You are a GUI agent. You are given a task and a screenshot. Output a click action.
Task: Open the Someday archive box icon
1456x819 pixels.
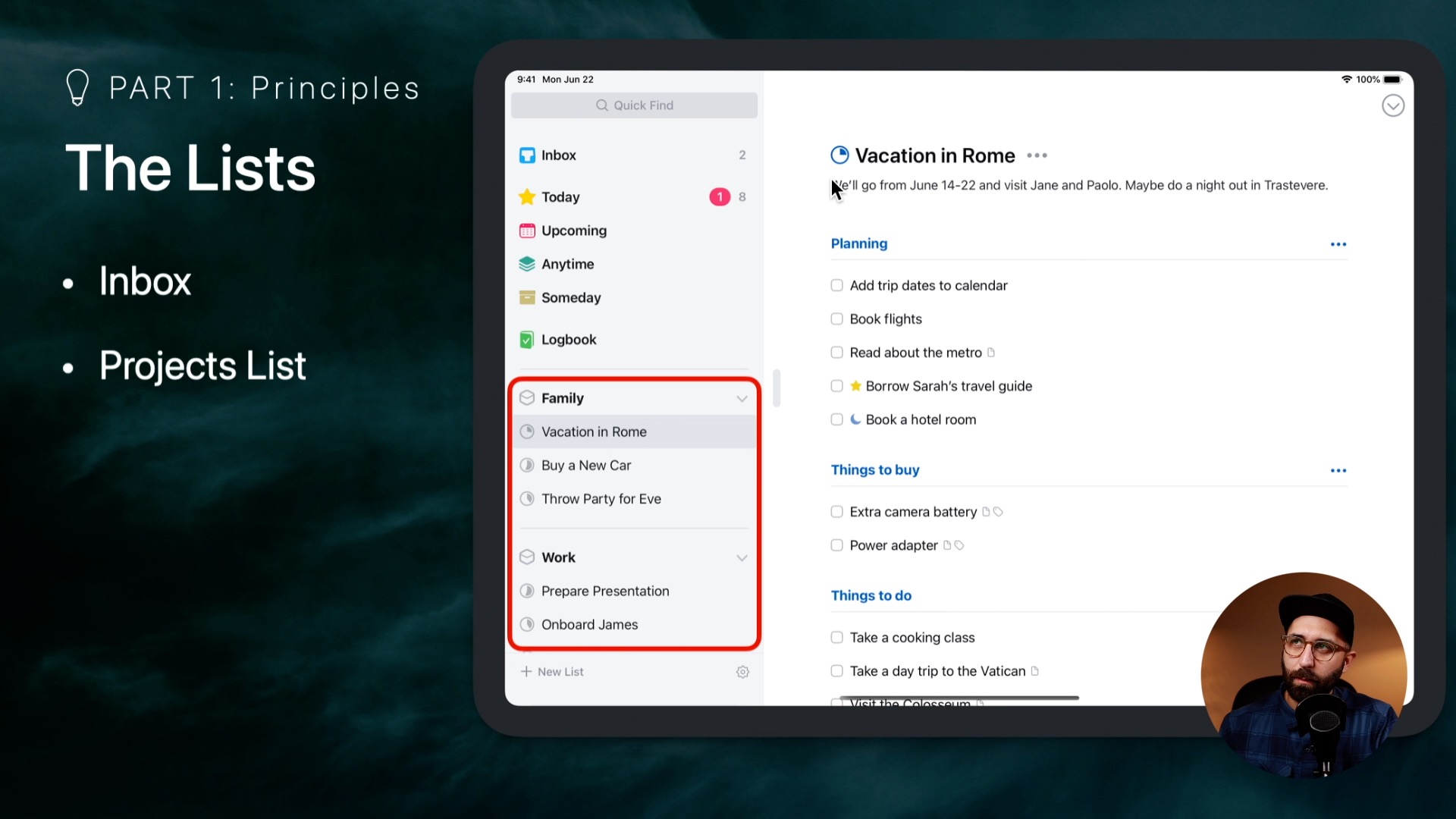[527, 297]
